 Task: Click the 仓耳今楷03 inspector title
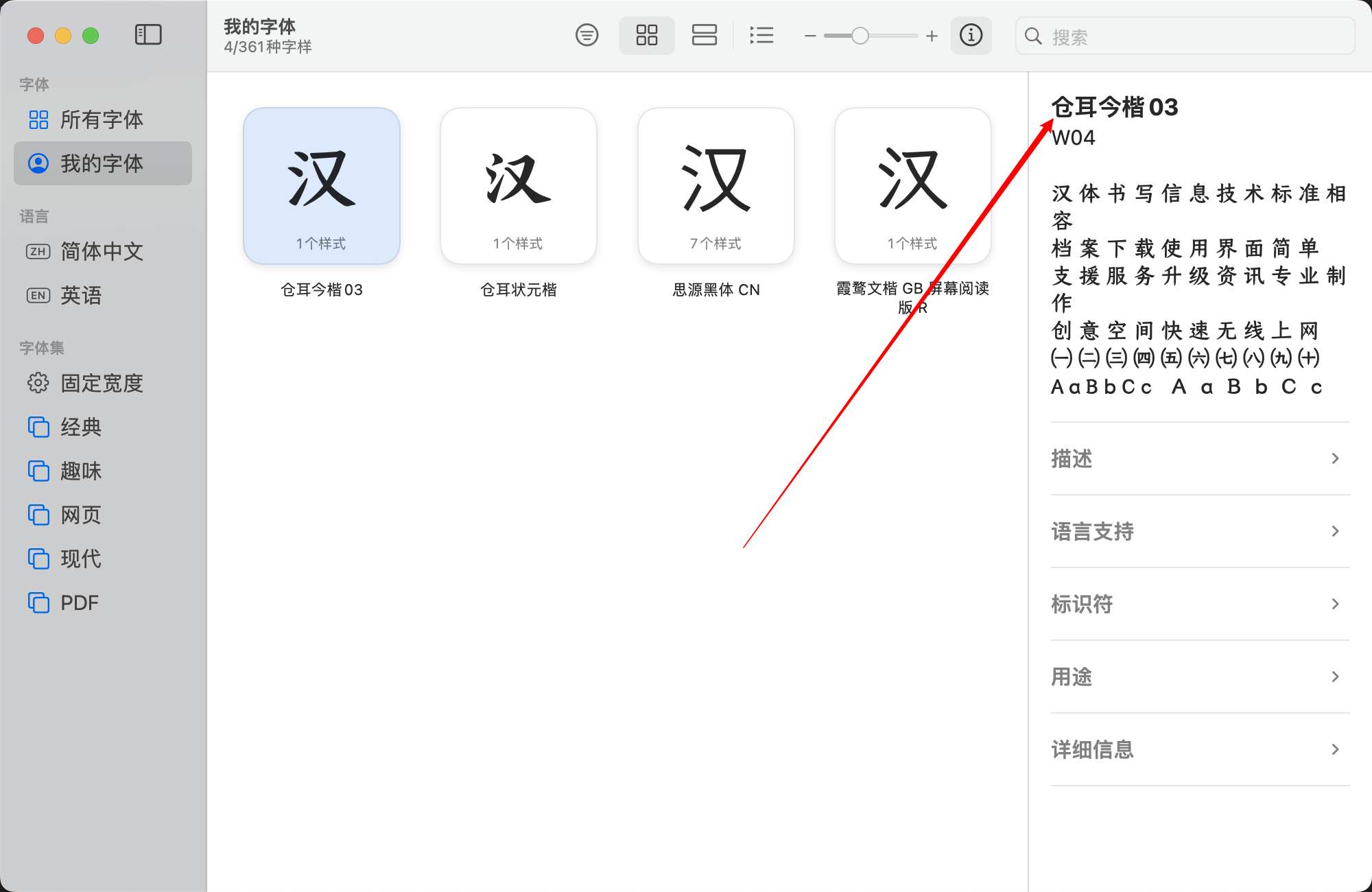(x=1115, y=107)
